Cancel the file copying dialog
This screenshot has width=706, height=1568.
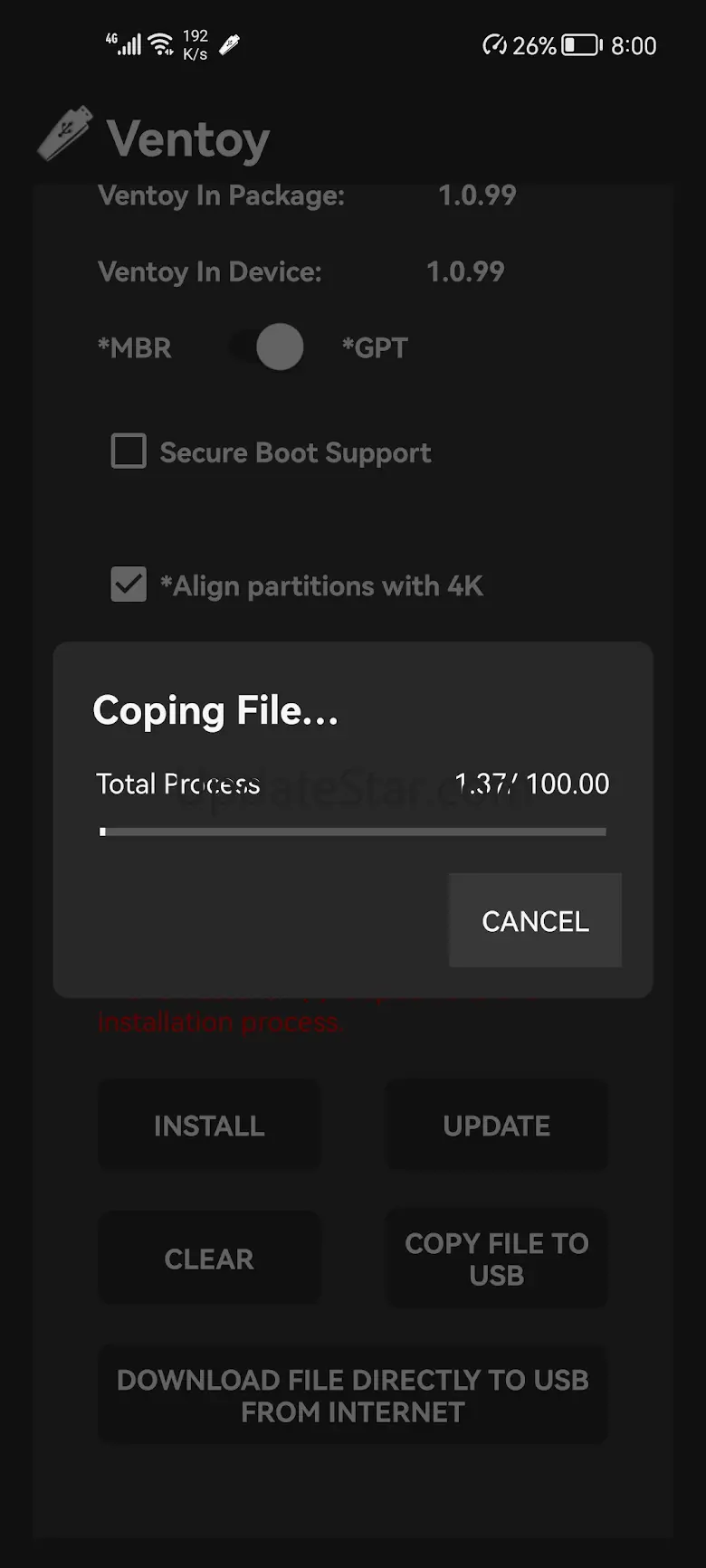coord(535,920)
